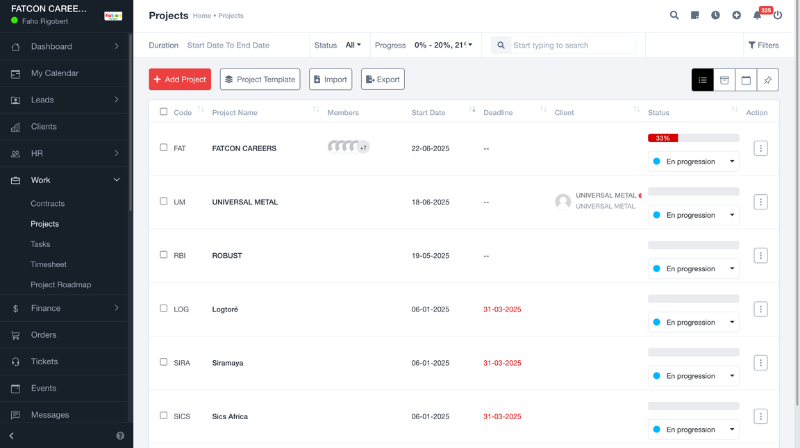The image size is (800, 448).
Task: Select the Sics Africa project checkbox
Action: click(163, 415)
